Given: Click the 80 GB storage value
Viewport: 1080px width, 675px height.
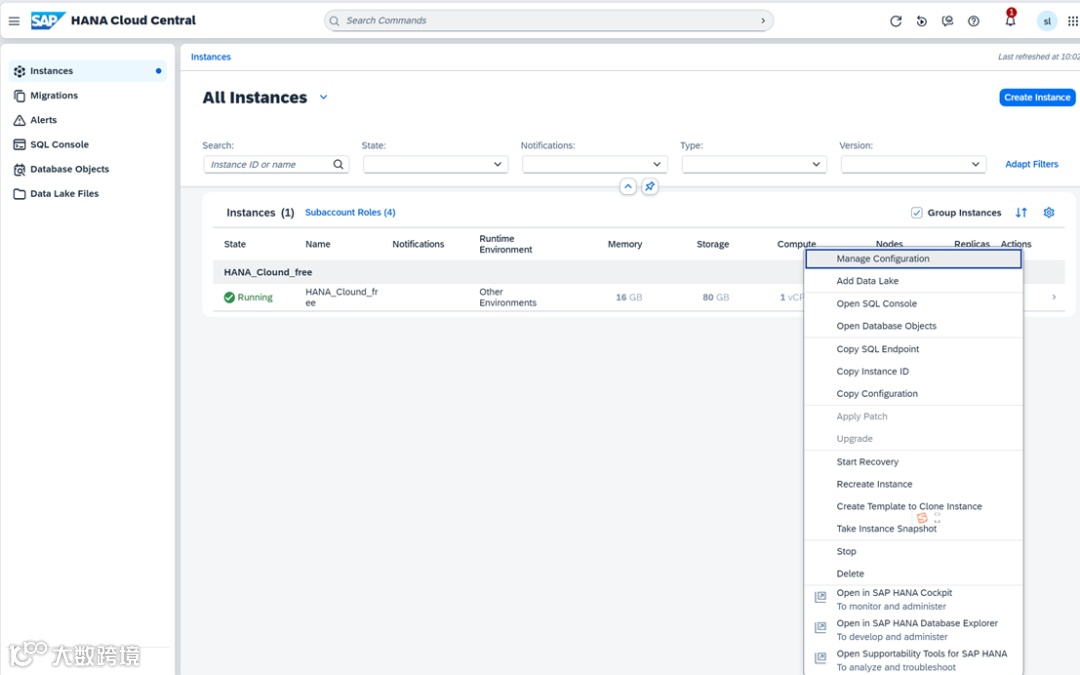Looking at the screenshot, I should (x=716, y=297).
